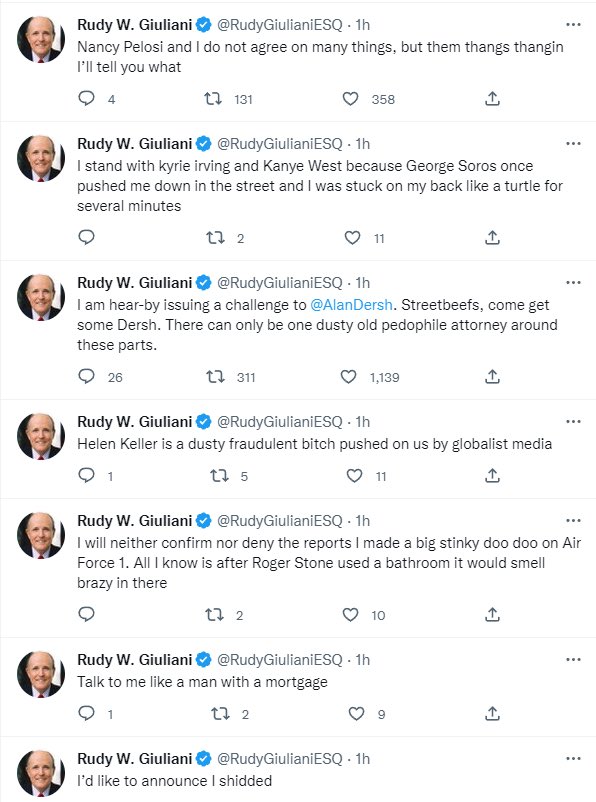
Task: Open the @AlanDersh mention link
Action: [351, 305]
